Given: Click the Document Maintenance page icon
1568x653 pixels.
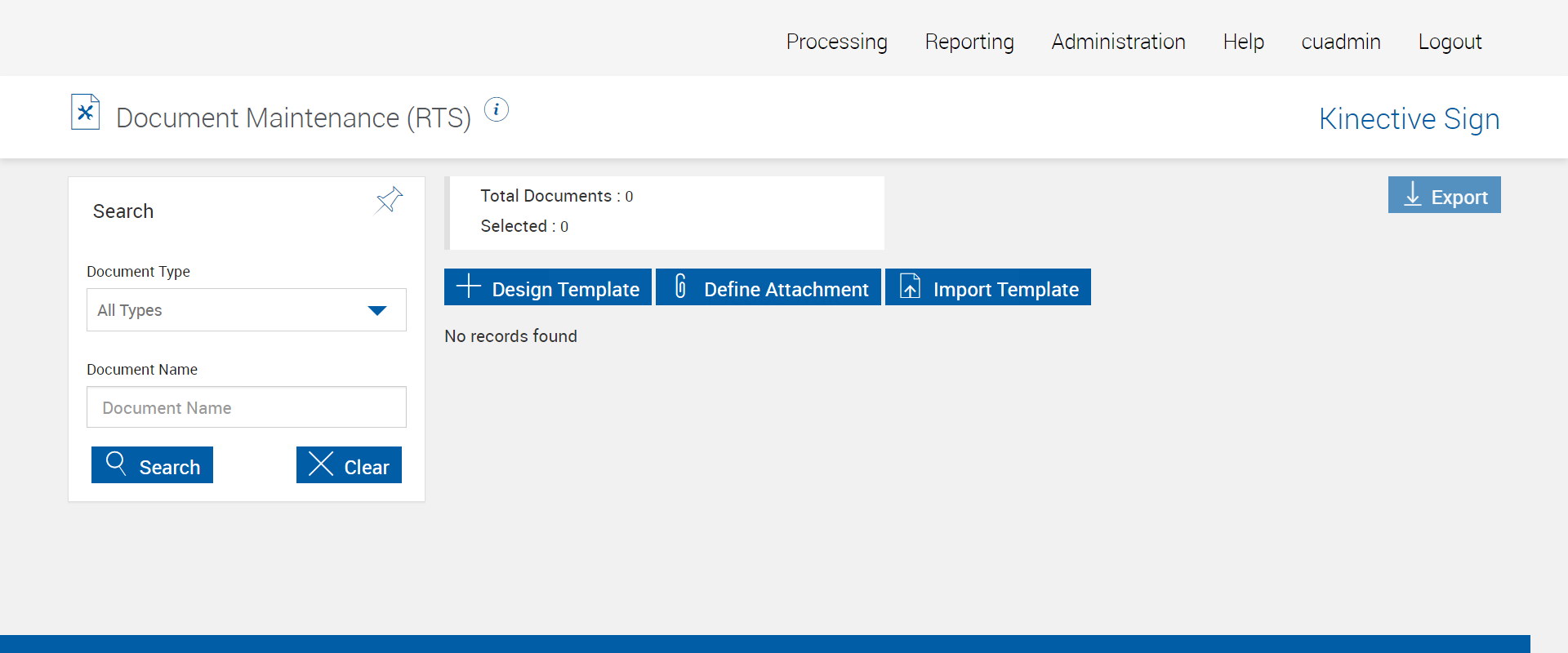Looking at the screenshot, I should click(85, 112).
